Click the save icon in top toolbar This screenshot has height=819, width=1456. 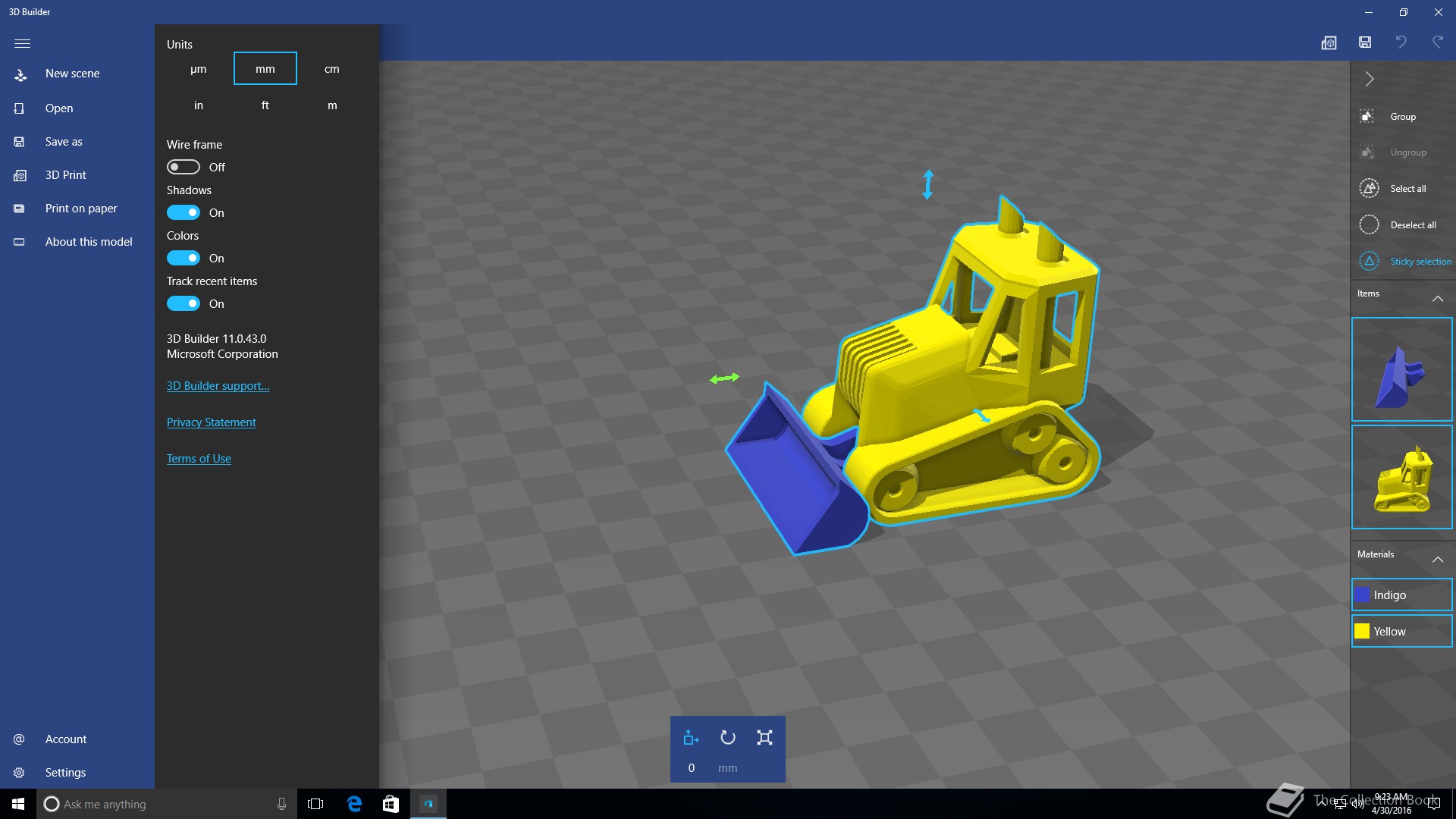[x=1365, y=42]
